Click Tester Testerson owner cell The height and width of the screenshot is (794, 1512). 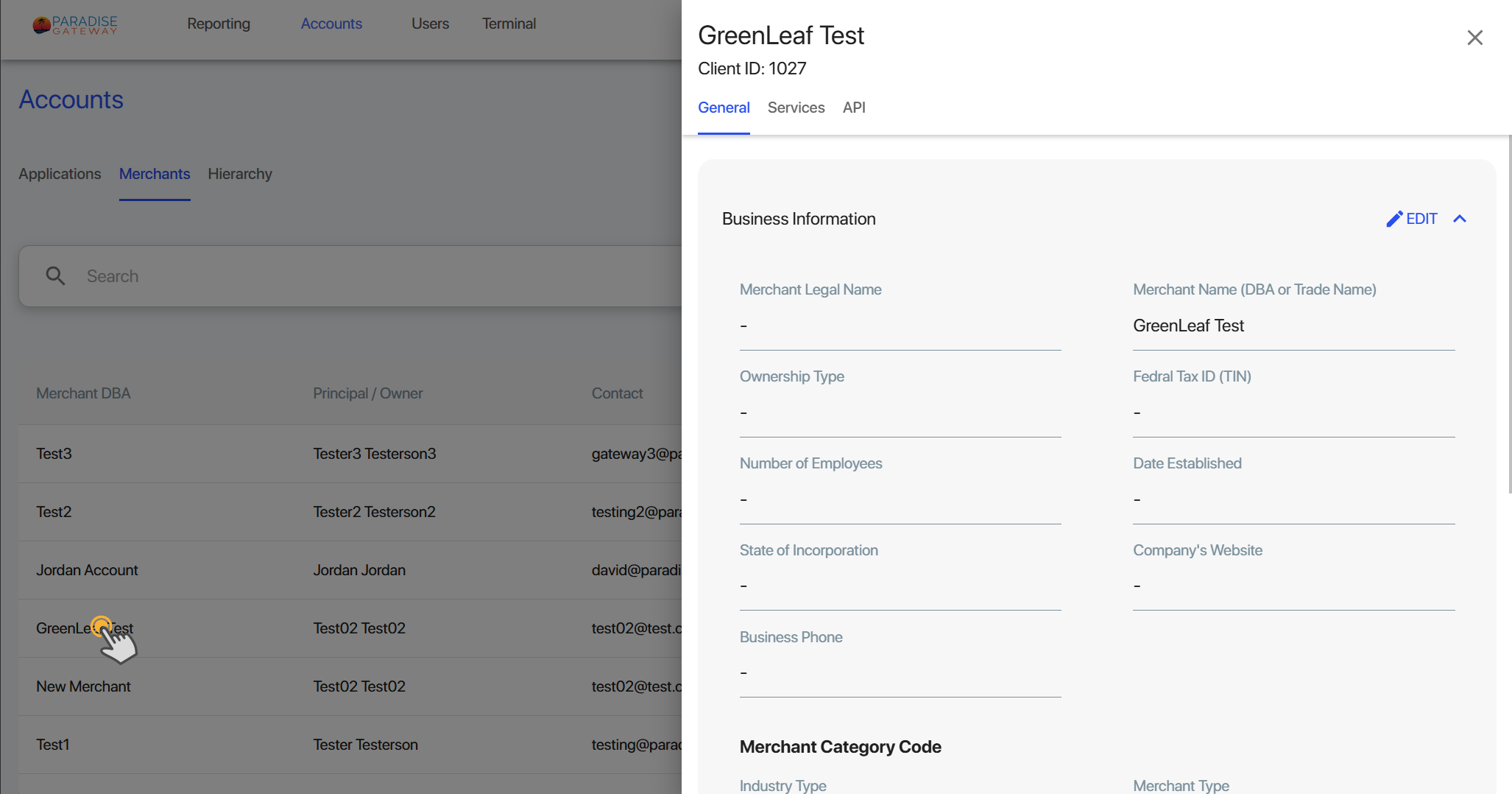365,745
